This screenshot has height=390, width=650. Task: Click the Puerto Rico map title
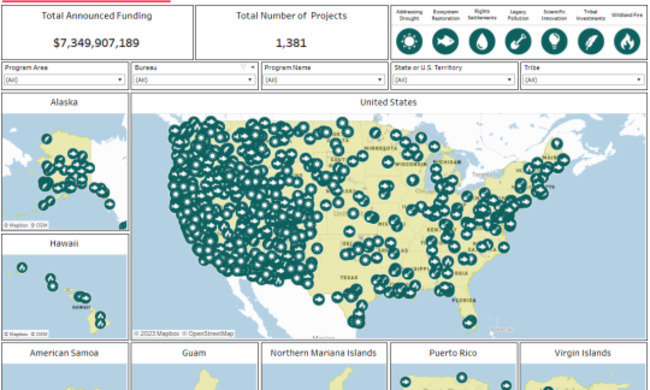click(x=453, y=353)
